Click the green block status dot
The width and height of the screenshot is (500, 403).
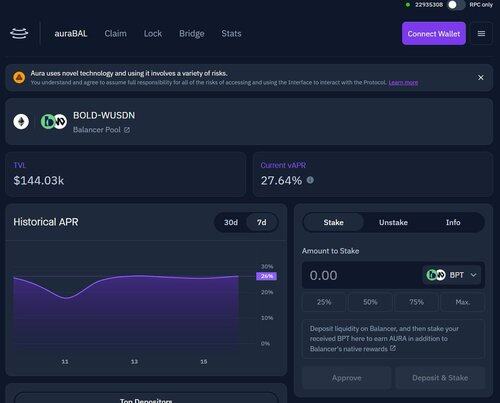click(x=407, y=5)
